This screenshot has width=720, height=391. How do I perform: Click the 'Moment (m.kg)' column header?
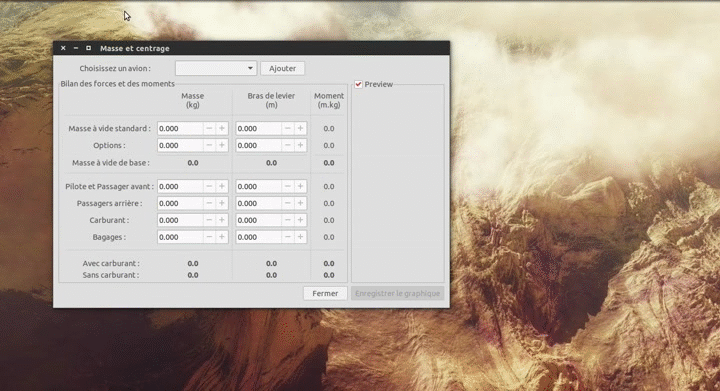329,100
